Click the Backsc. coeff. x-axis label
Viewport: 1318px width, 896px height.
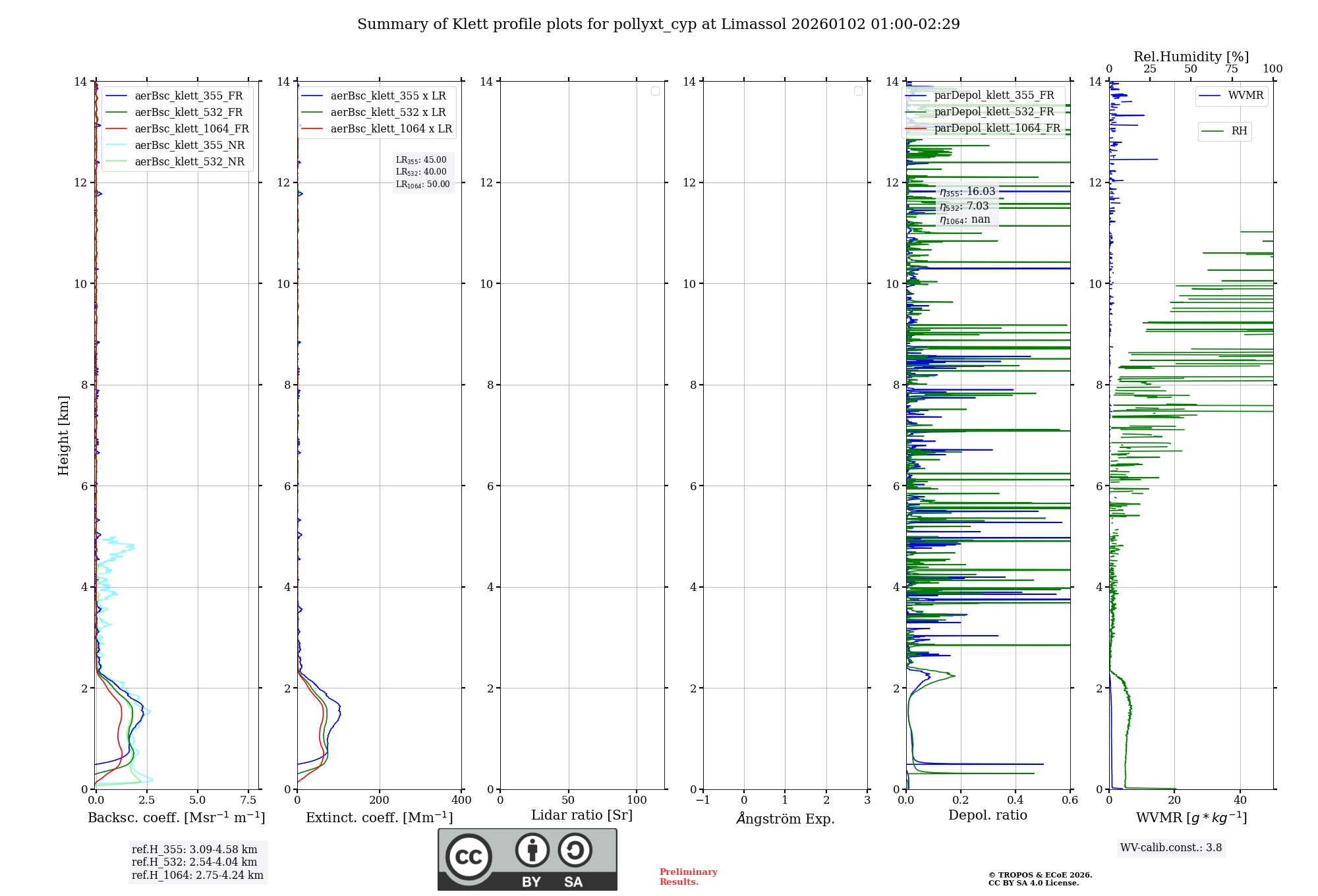pos(176,818)
